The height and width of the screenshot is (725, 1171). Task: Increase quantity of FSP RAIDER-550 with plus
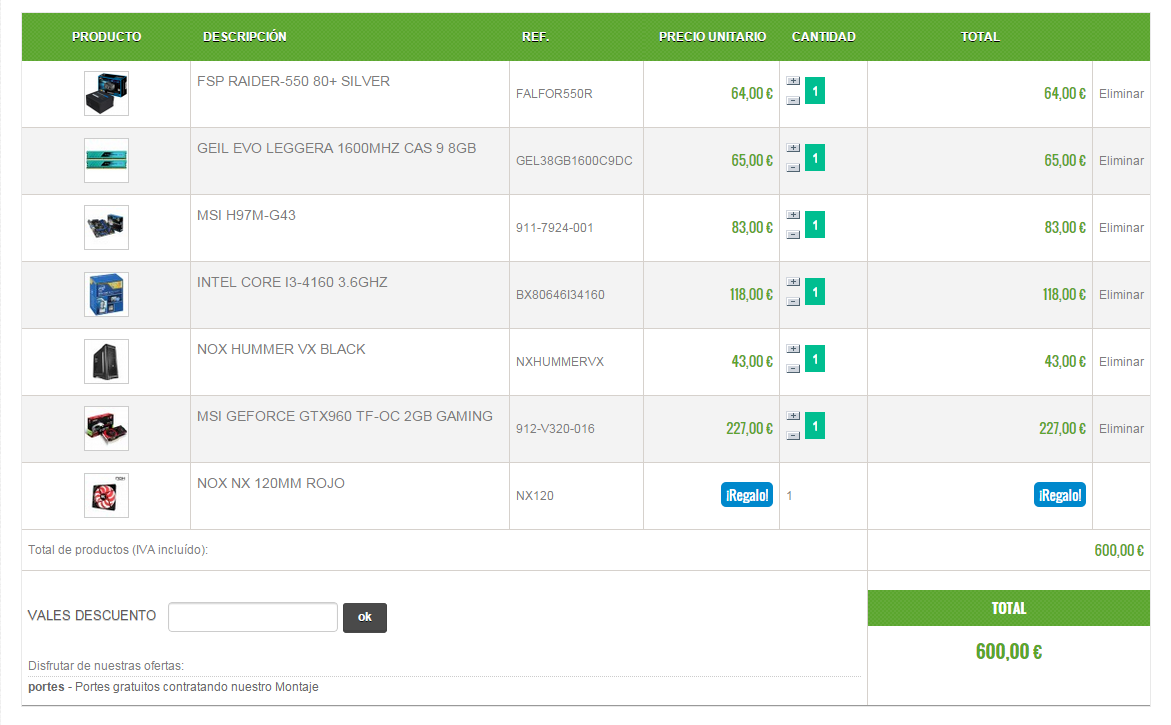793,81
